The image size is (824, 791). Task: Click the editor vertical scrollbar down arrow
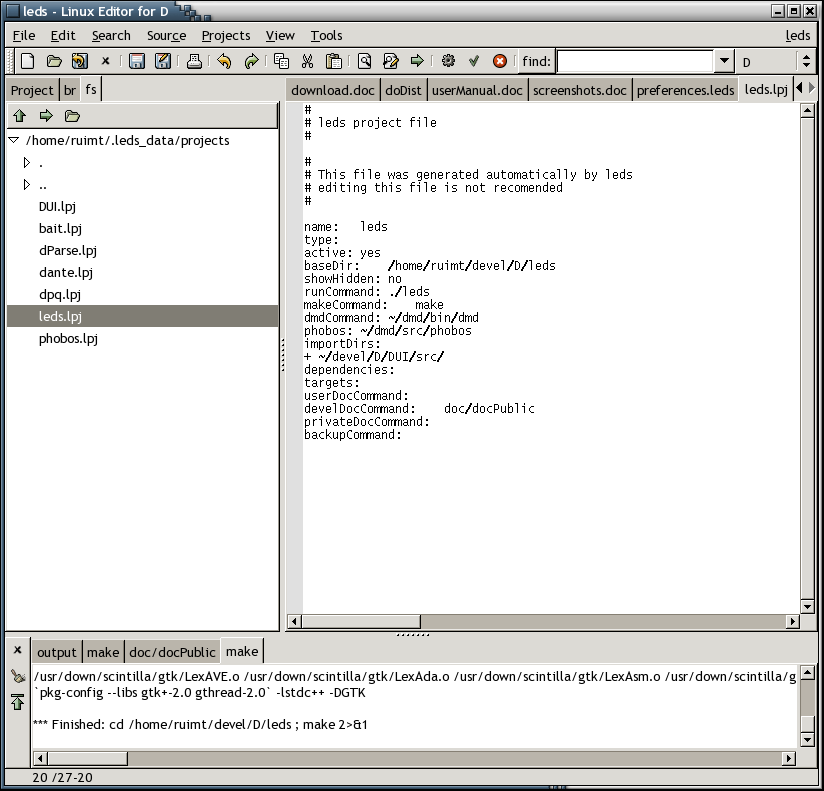pyautogui.click(x=808, y=607)
